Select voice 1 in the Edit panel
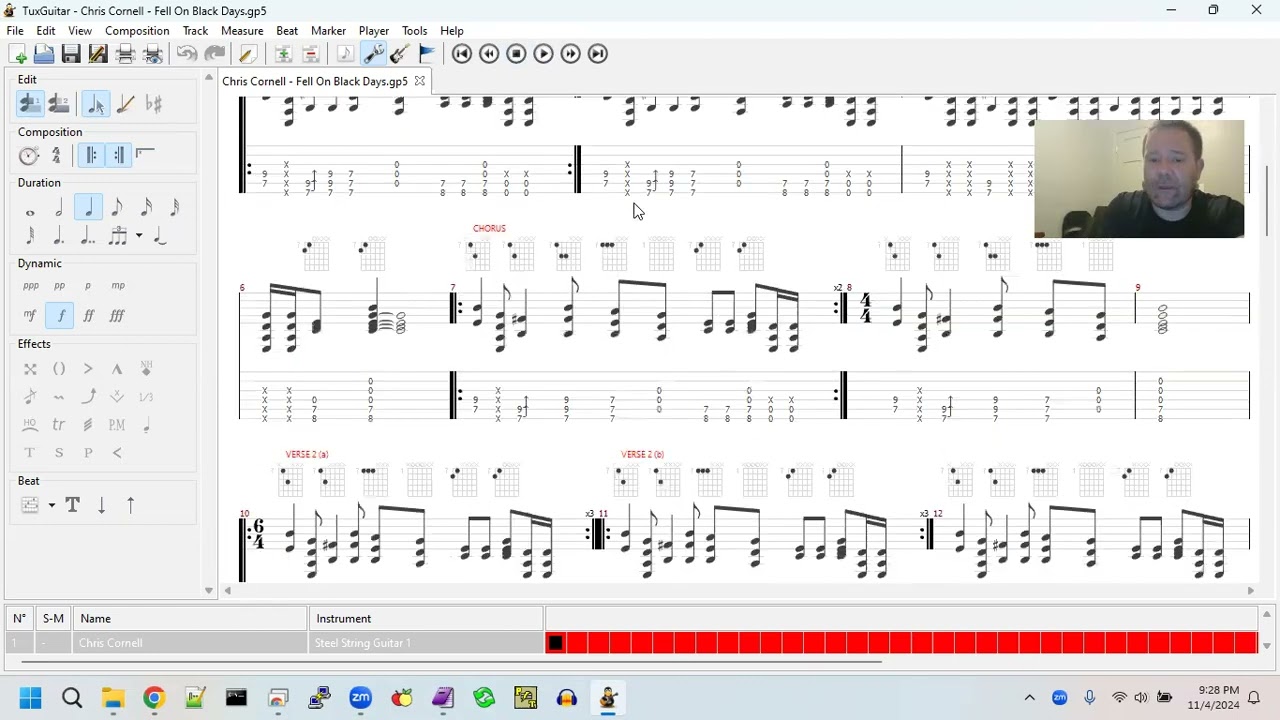Image resolution: width=1280 pixels, height=720 pixels. pyautogui.click(x=30, y=103)
